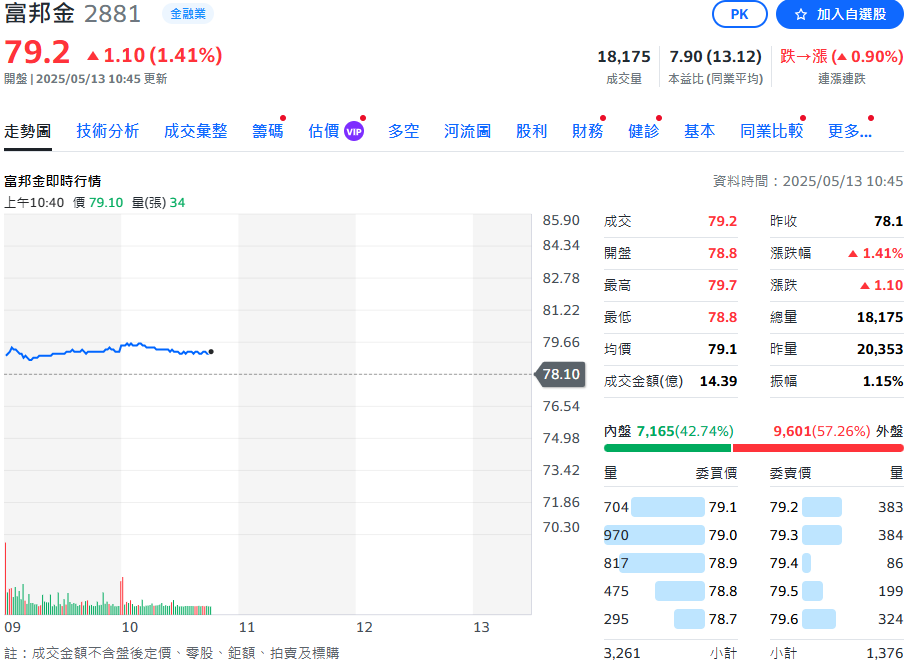
Task: Click the 開盤 78.8 value
Action: tap(722, 253)
